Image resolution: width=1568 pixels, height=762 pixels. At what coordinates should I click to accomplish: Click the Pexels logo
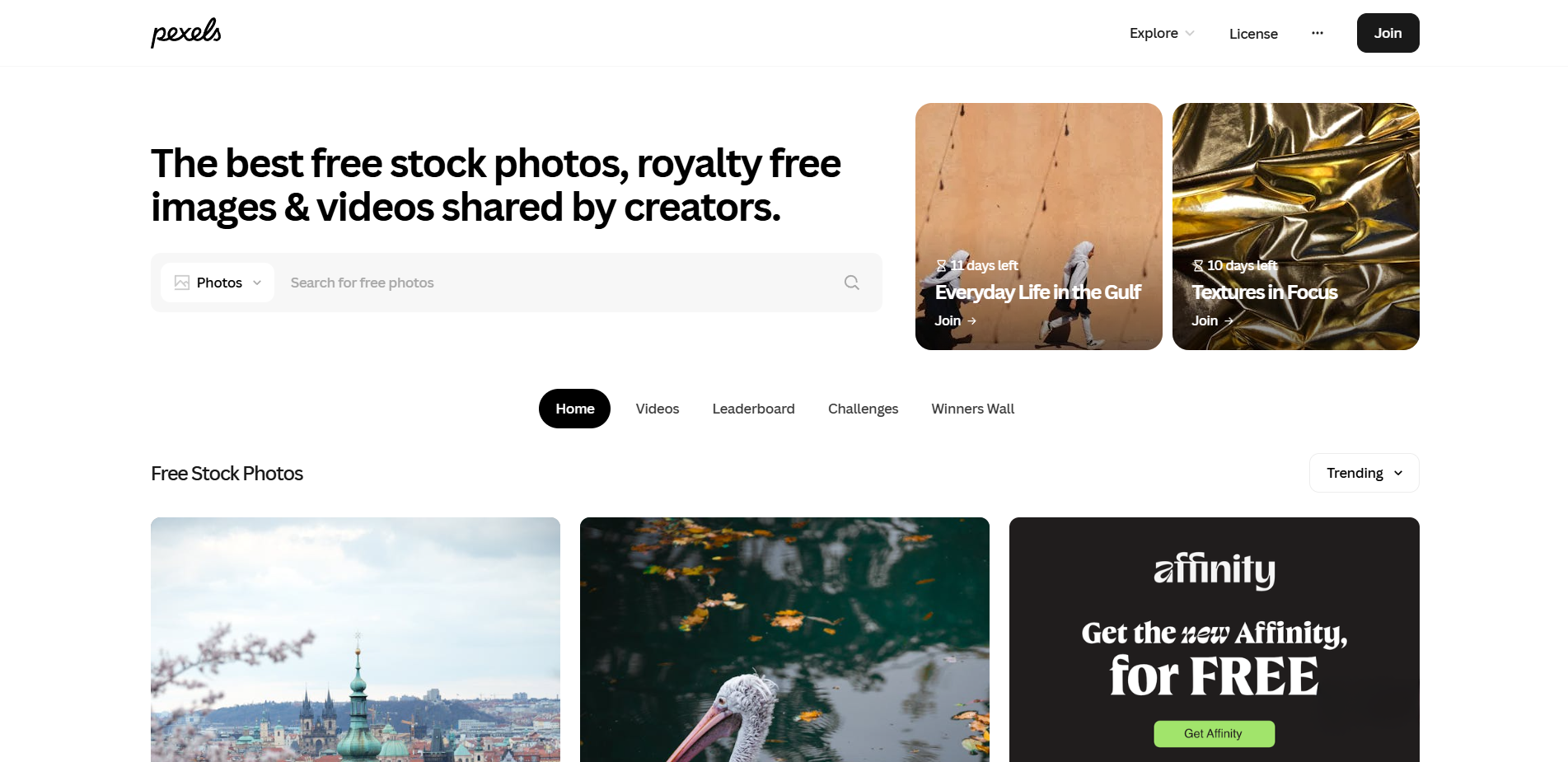click(186, 33)
